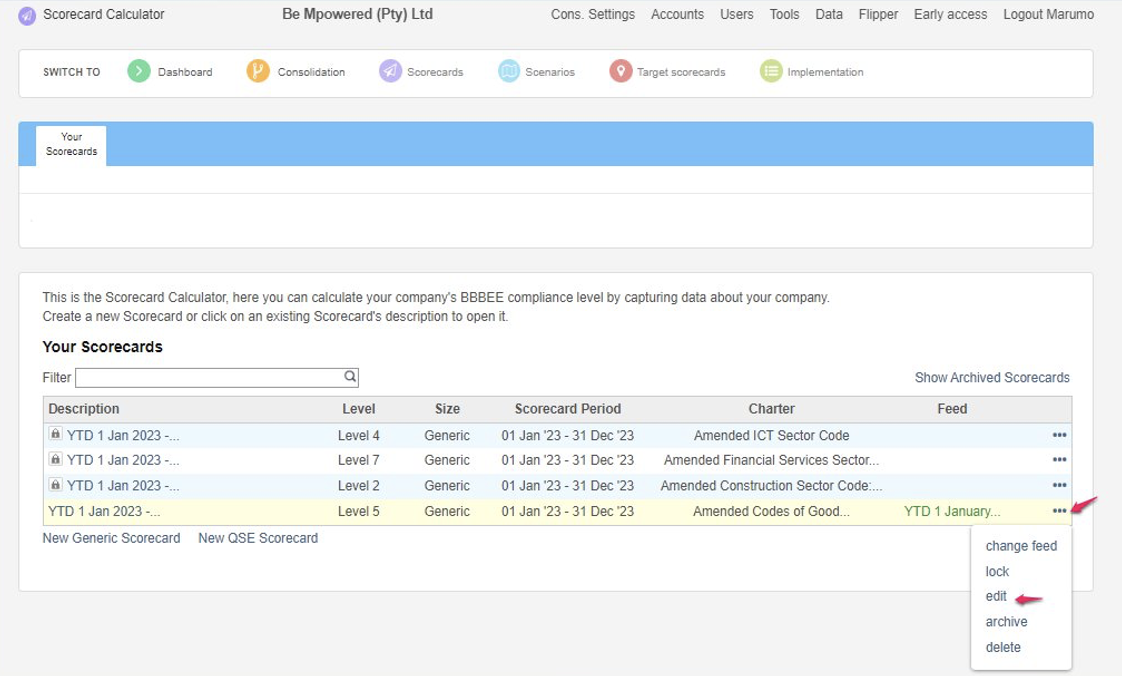Choose 'edit' from the popup menu

click(996, 596)
